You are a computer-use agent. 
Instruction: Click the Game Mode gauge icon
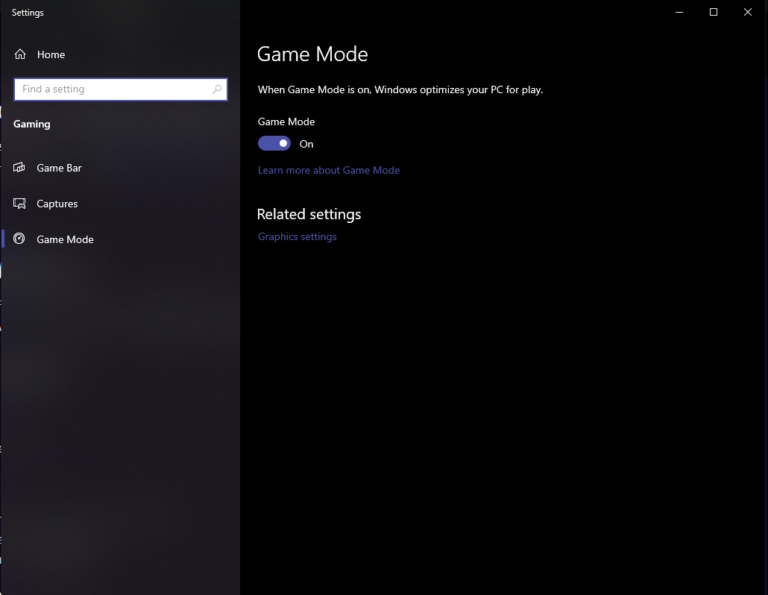[19, 239]
